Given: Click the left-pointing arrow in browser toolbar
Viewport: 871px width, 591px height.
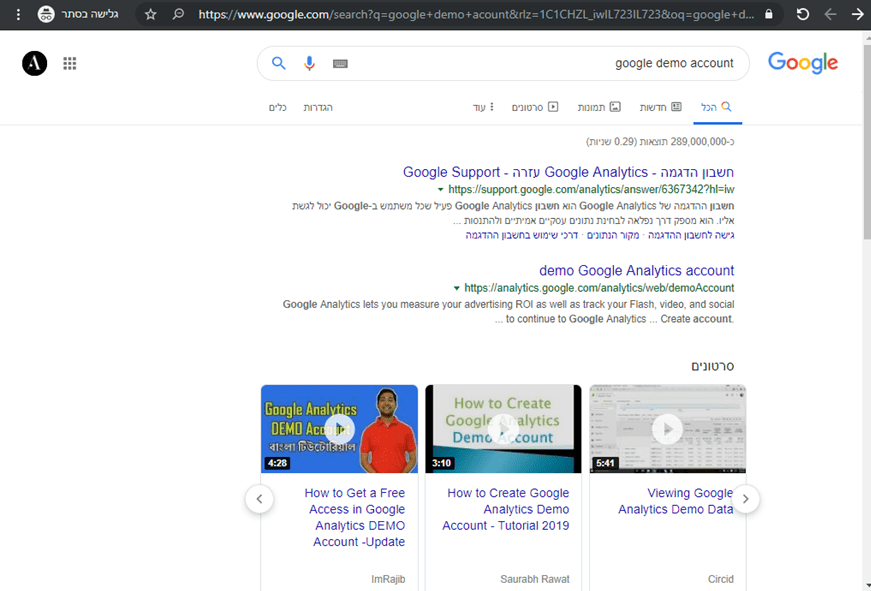Looking at the screenshot, I should (830, 15).
